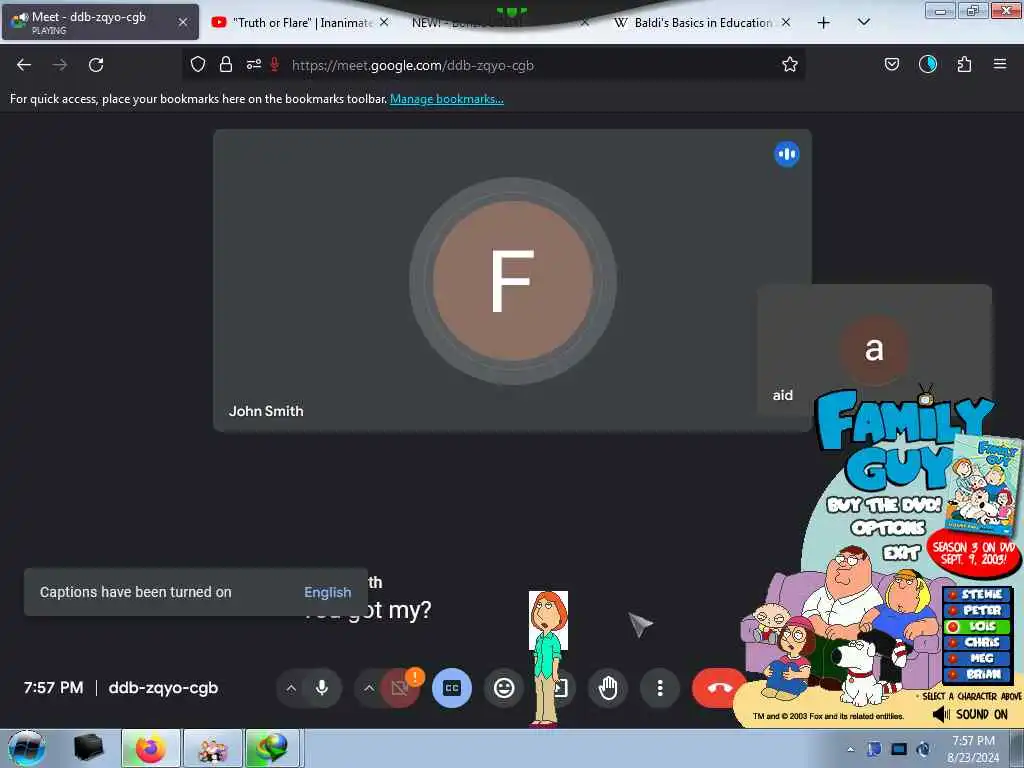This screenshot has width=1024, height=768.
Task: Mute the microphone in Meet controls
Action: coord(321,688)
